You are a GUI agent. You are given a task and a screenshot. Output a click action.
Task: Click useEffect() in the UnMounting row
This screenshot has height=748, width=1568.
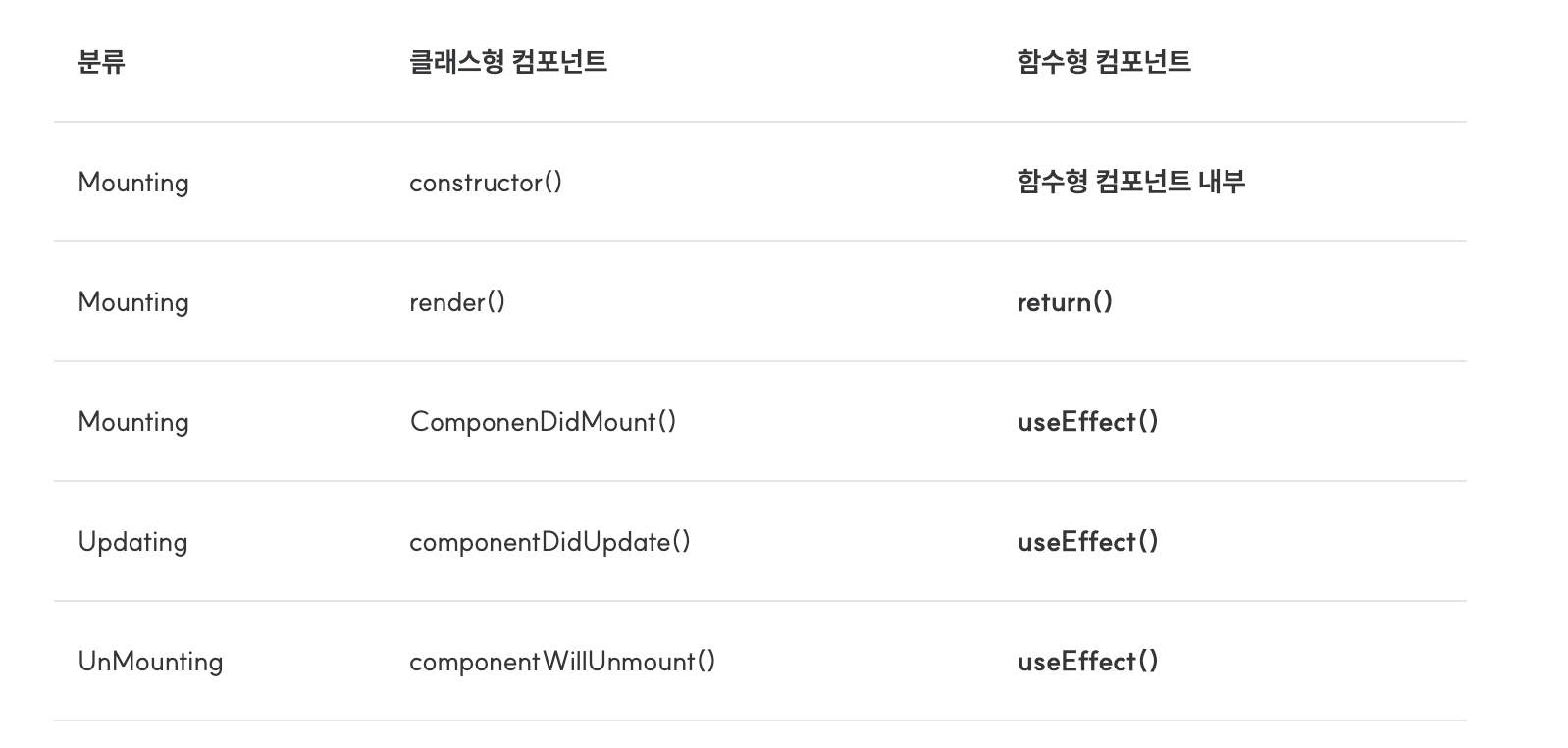[1087, 662]
